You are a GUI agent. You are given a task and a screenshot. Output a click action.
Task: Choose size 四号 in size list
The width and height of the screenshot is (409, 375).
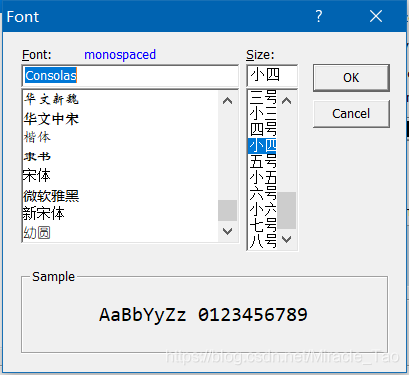tap(263, 129)
